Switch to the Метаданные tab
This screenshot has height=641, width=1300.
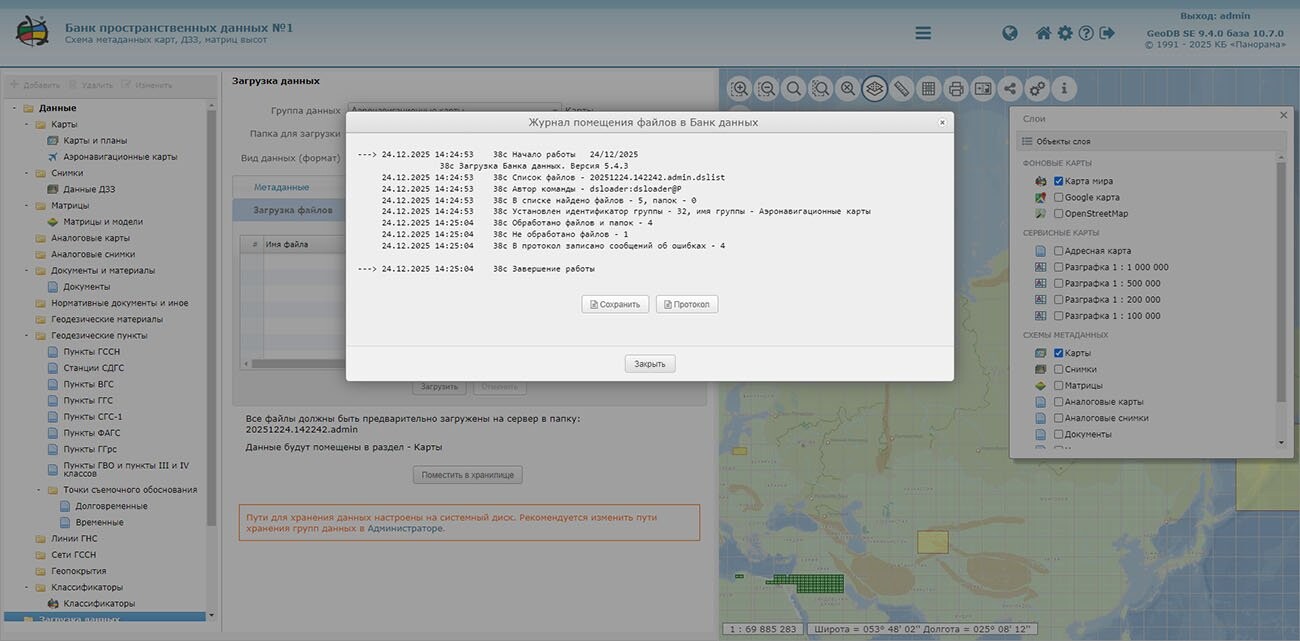pos(281,187)
